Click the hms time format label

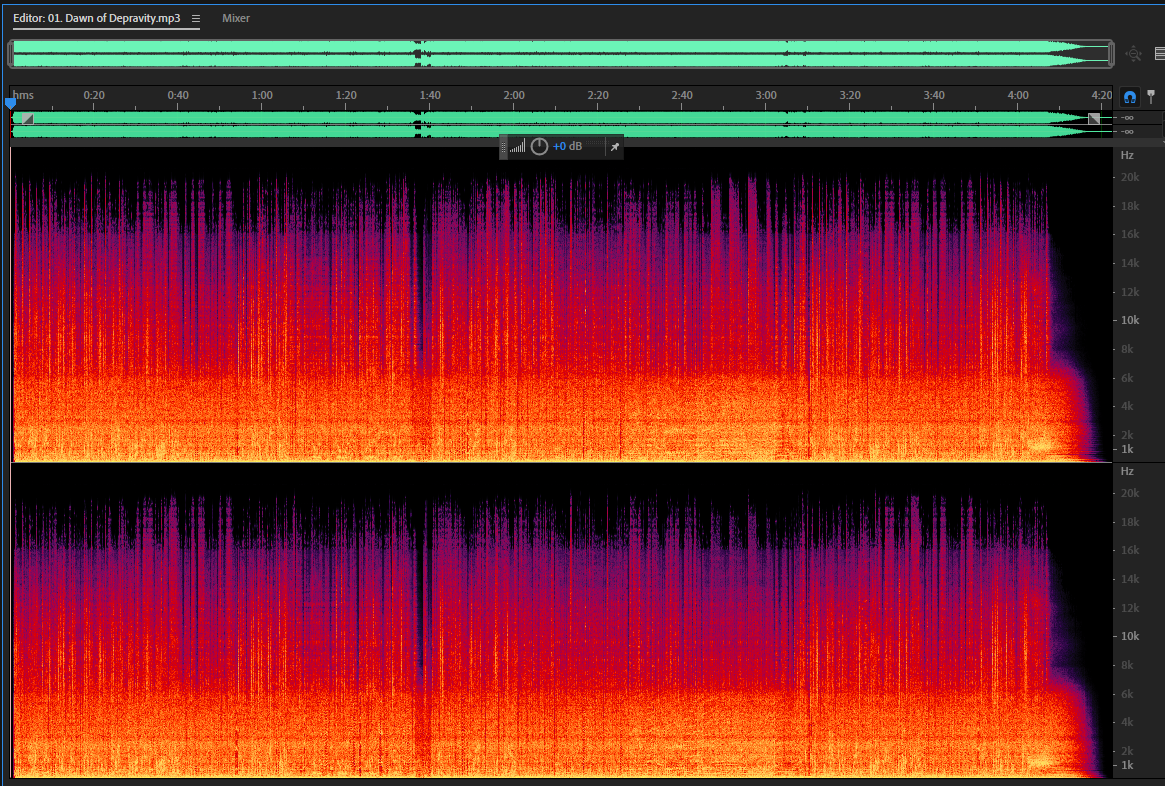[x=23, y=95]
